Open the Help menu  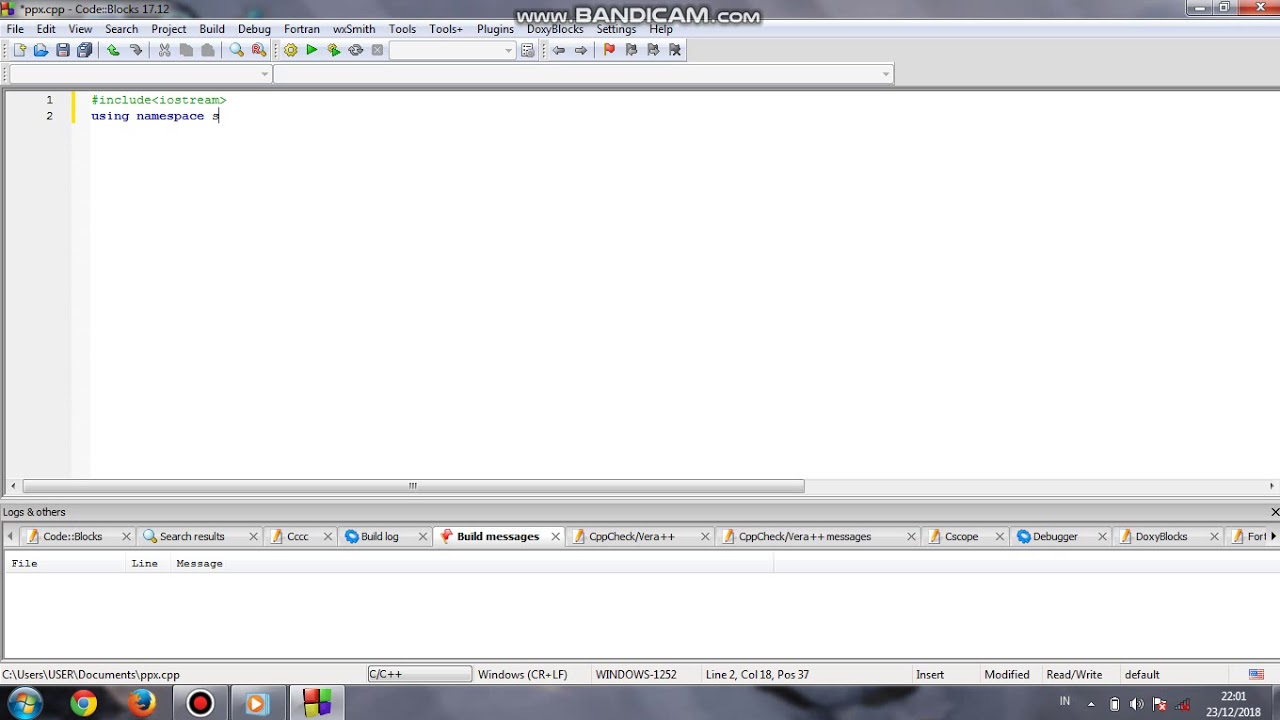pos(661,29)
